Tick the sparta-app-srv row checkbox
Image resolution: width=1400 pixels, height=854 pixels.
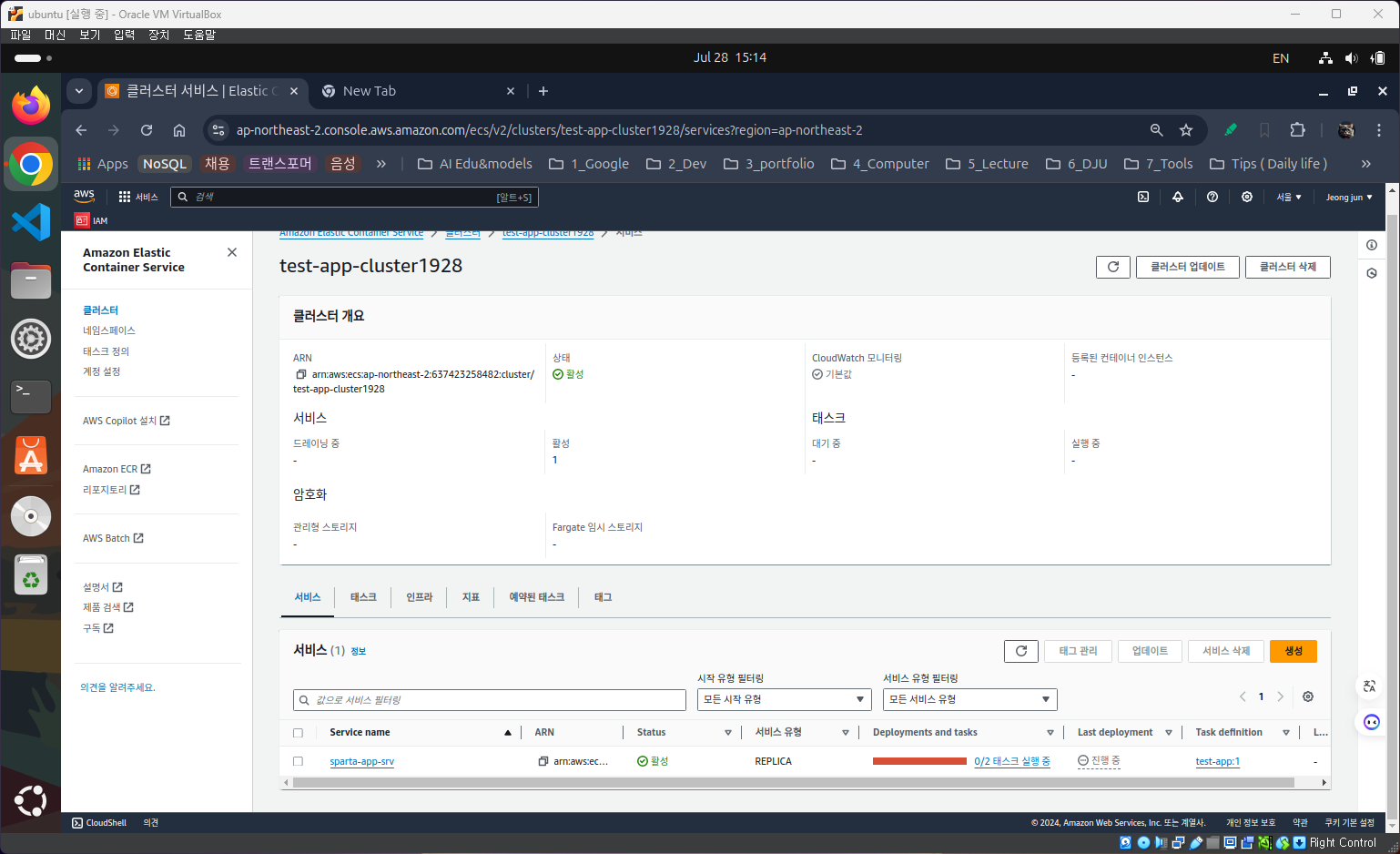298,761
